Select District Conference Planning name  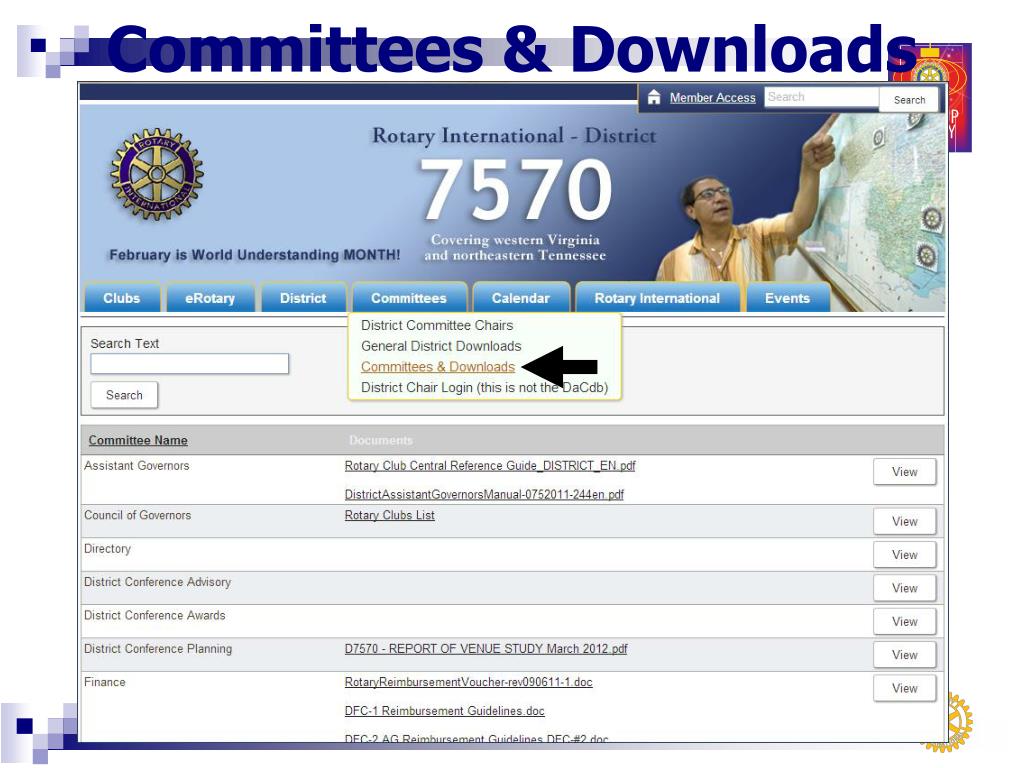coord(157,648)
